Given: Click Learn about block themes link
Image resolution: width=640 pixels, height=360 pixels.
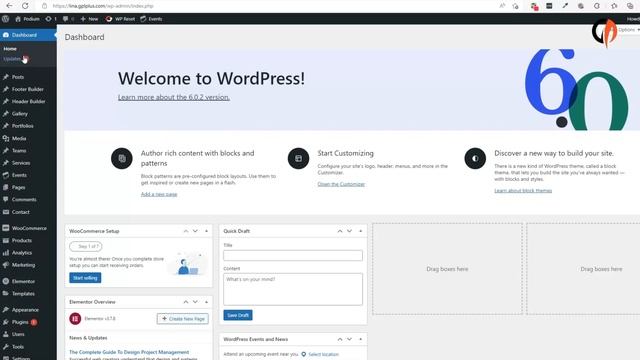Looking at the screenshot, I should pyautogui.click(x=523, y=191).
